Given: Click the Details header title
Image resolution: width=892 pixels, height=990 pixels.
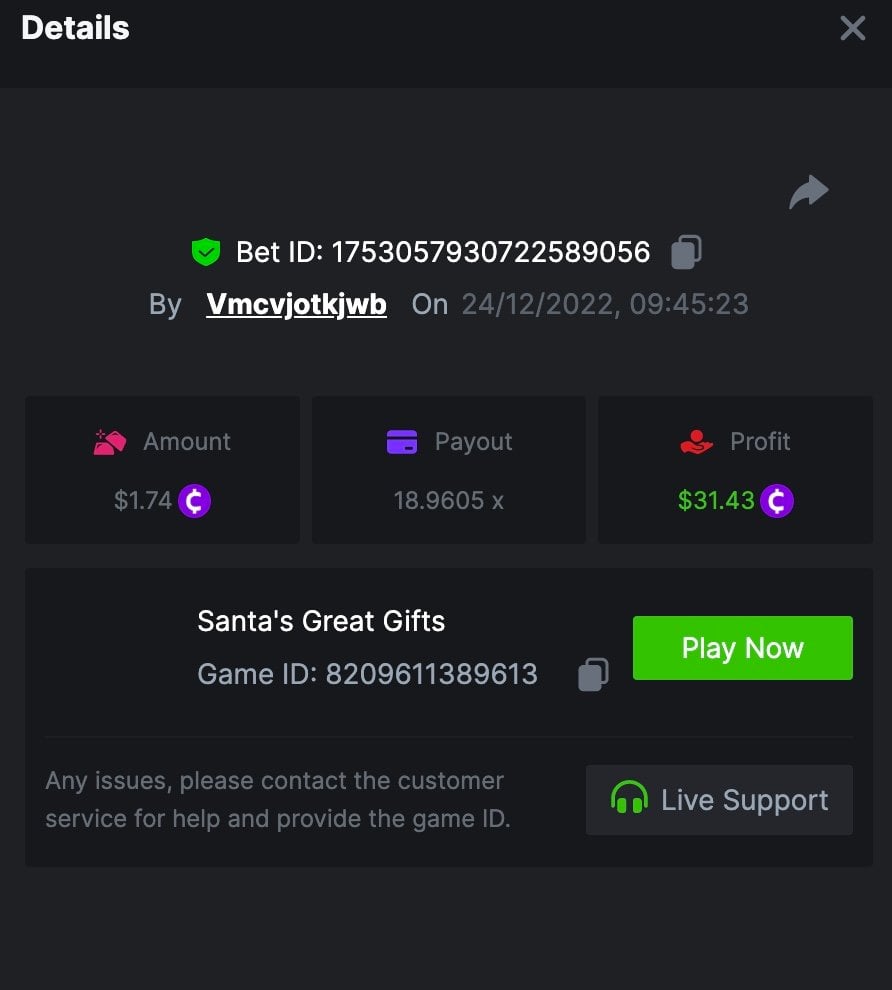Looking at the screenshot, I should 75,28.
